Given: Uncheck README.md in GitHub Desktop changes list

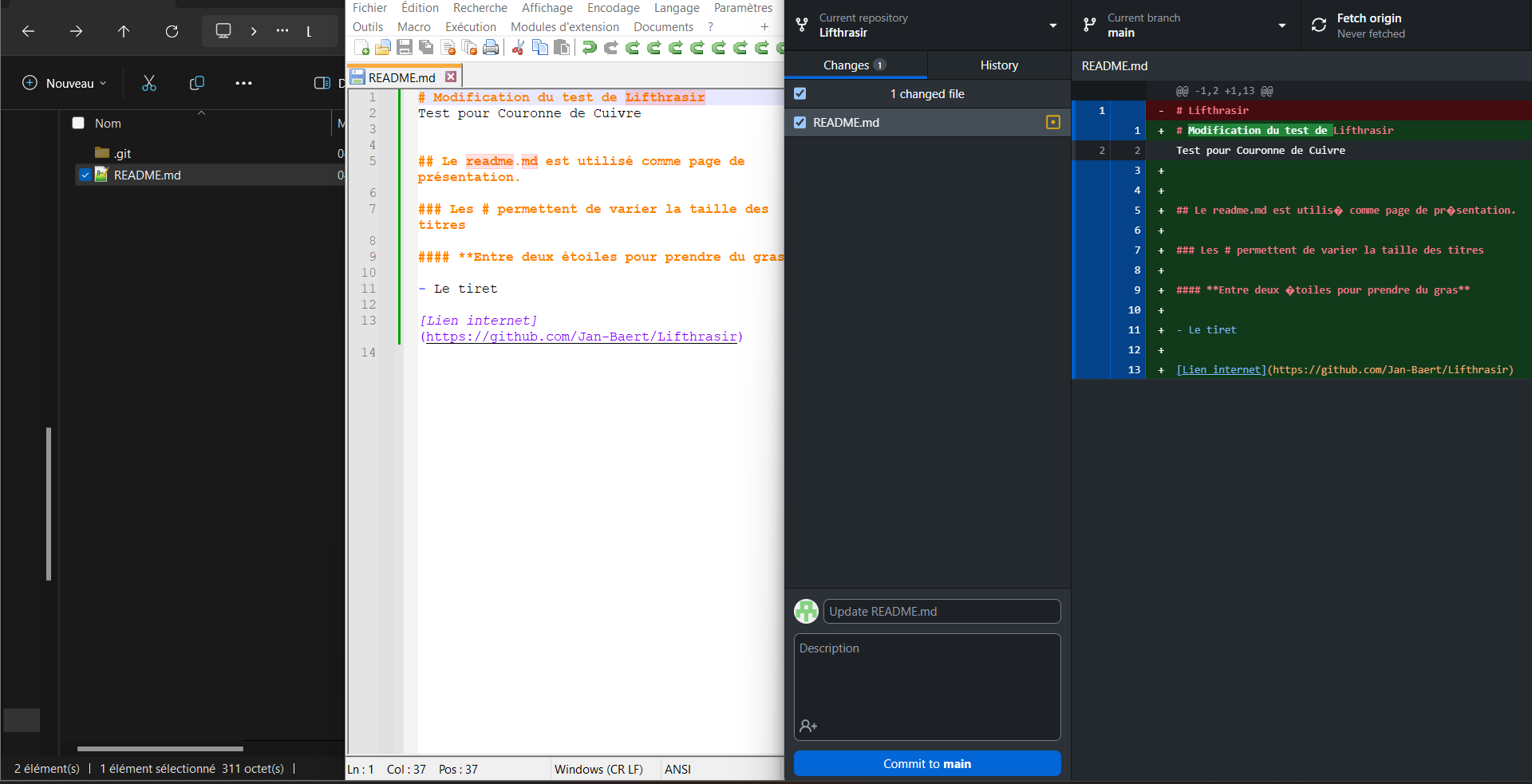Looking at the screenshot, I should click(800, 122).
